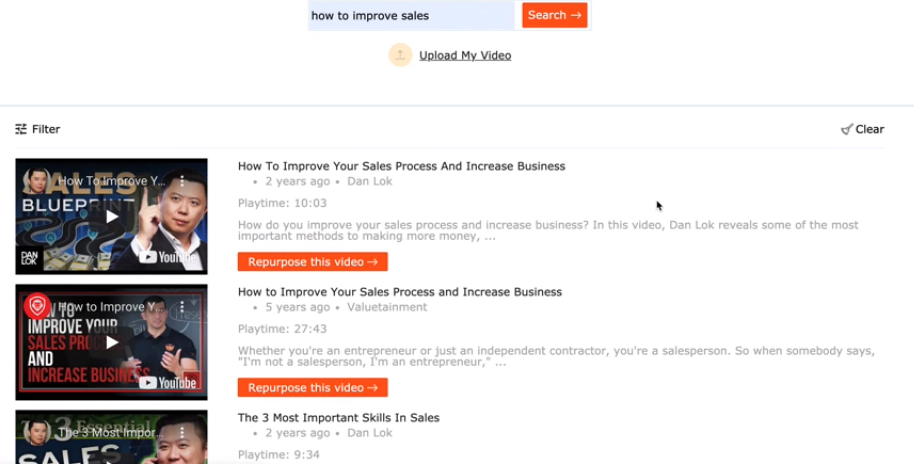The height and width of the screenshot is (464, 914).
Task: Click the Search button
Action: click(x=554, y=15)
